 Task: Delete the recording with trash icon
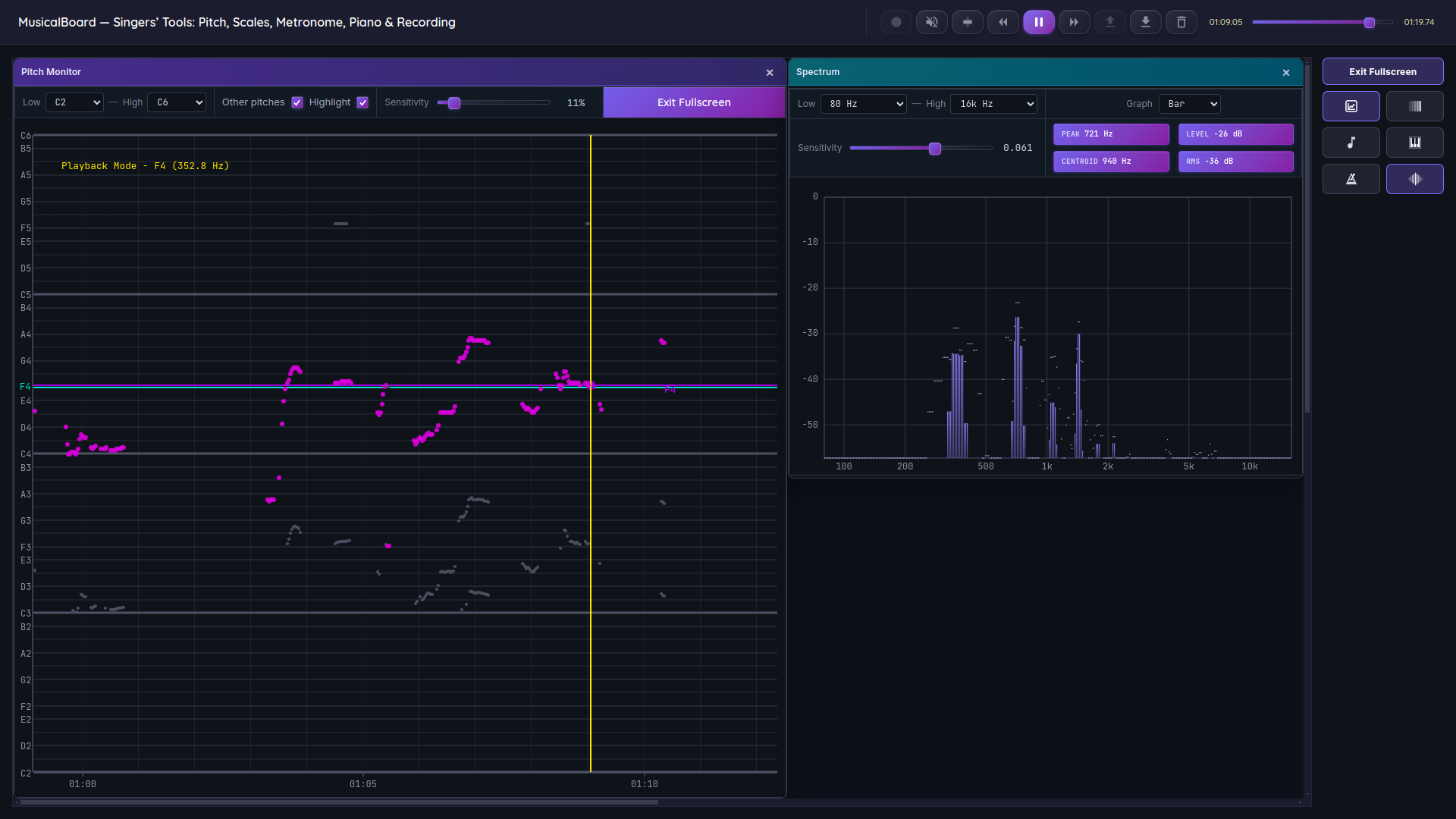1181,22
